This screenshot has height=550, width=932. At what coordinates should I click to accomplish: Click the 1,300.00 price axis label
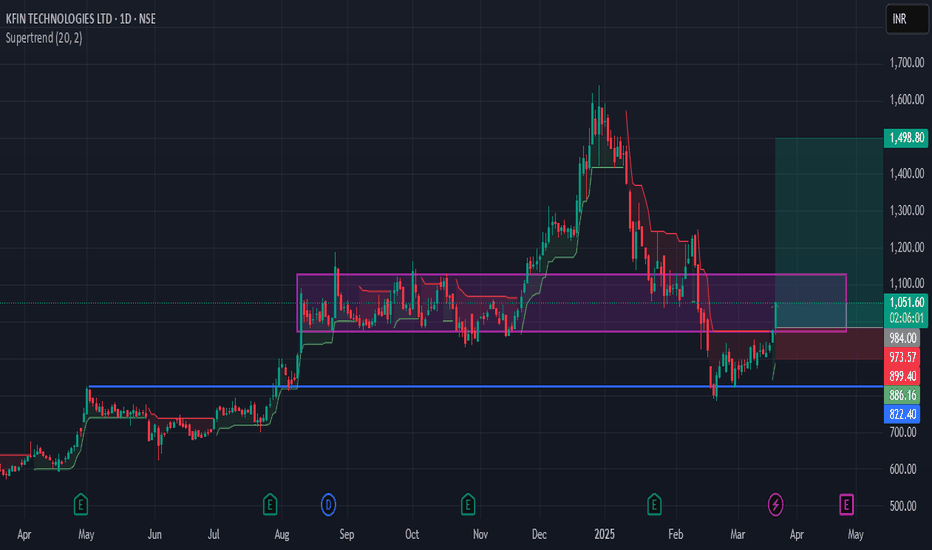click(x=906, y=210)
